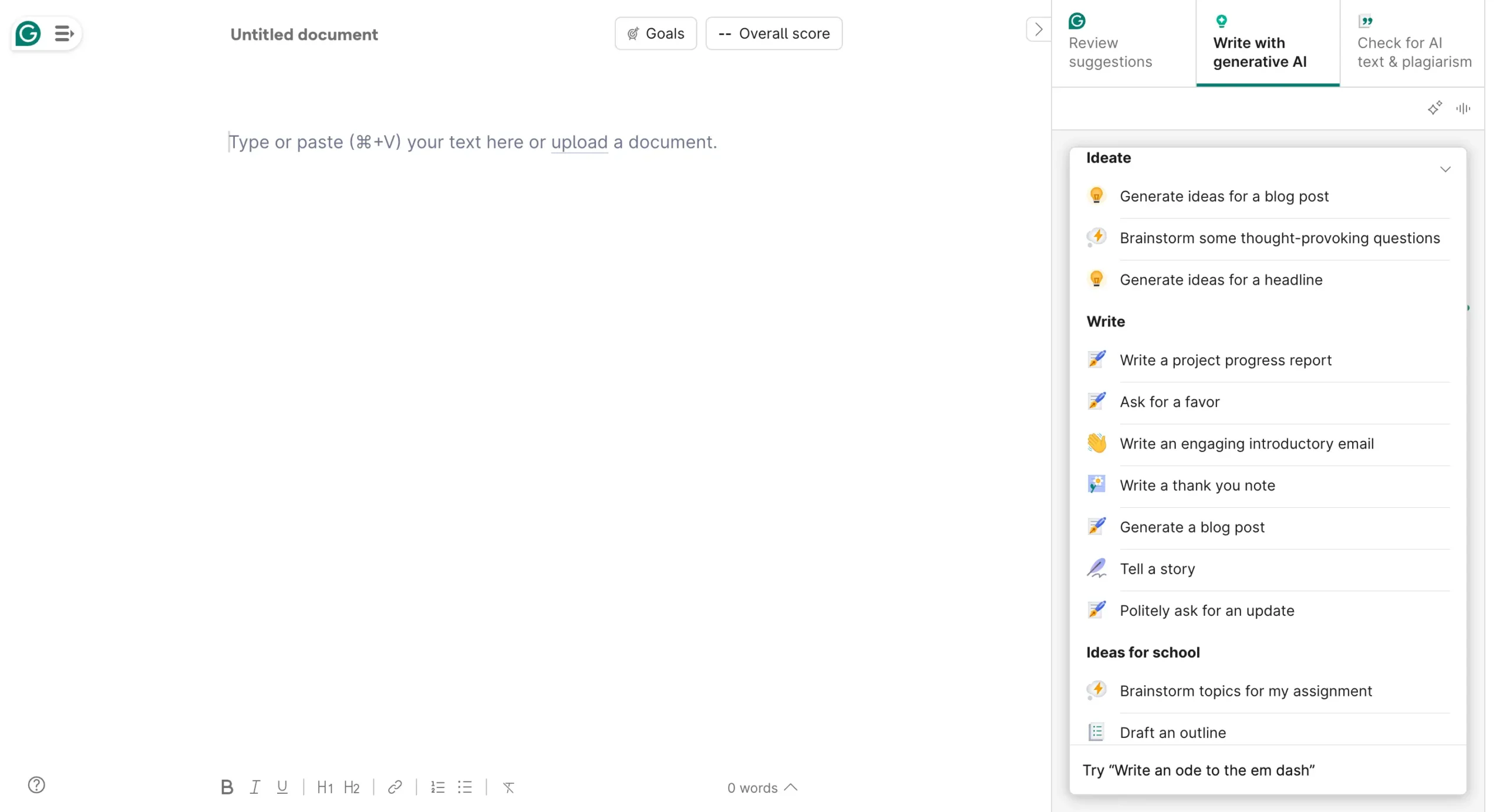Screen dimensions: 1503x812
Task: Click the card icon beside thank you note
Action: click(1096, 484)
